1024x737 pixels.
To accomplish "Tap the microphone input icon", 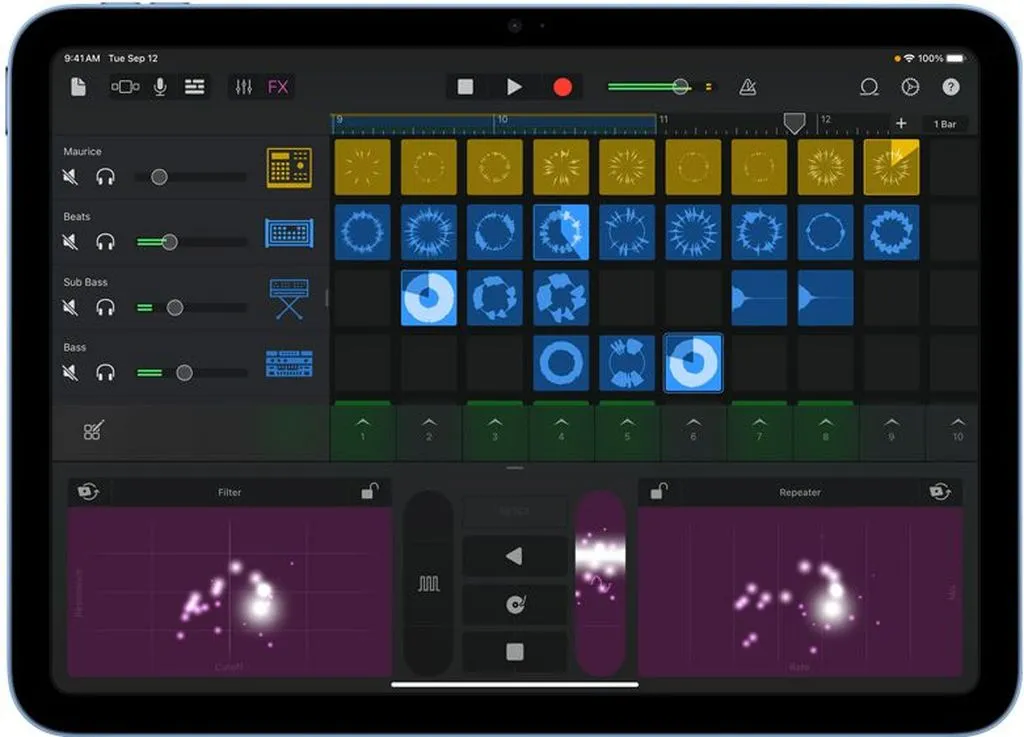I will click(x=160, y=87).
